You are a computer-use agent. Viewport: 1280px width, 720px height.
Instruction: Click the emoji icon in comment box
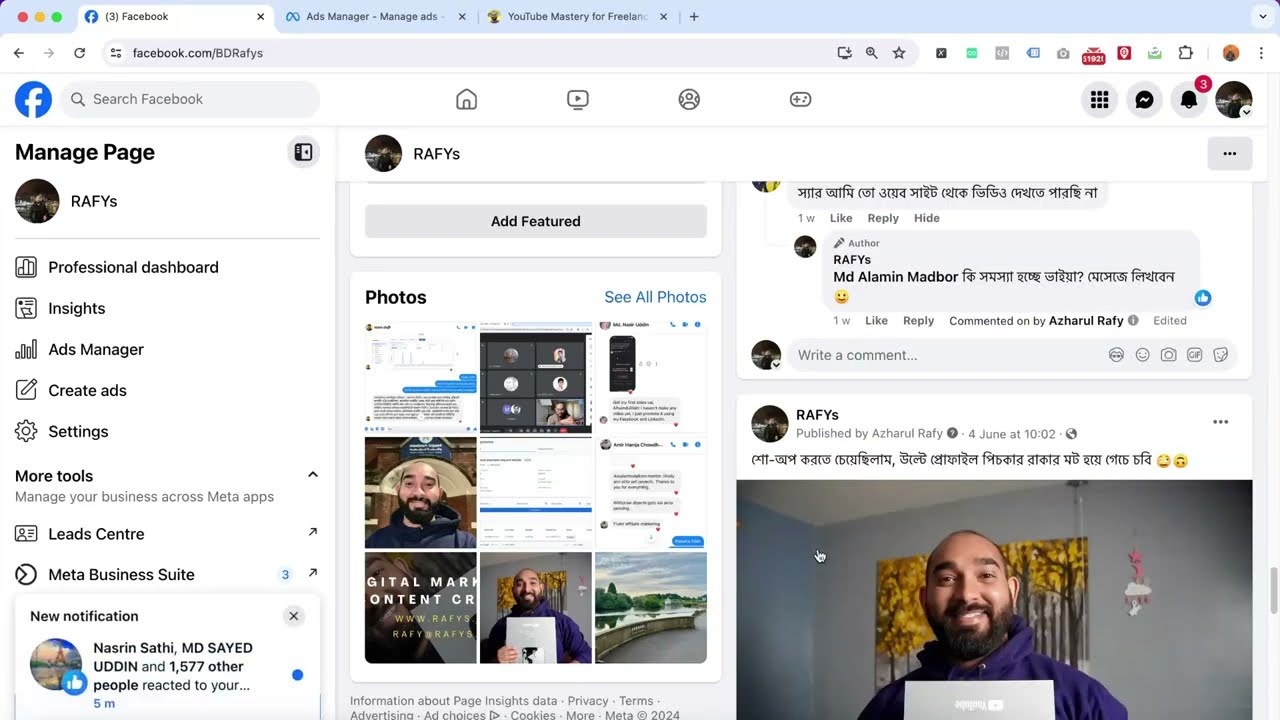click(x=1142, y=355)
